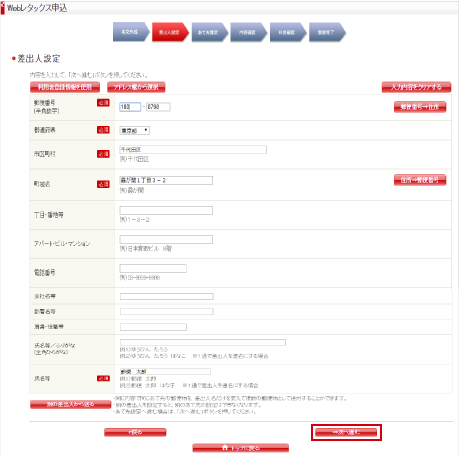Open the 都道府県 prefecture dropdown
This screenshot has height=457, width=460.
click(x=135, y=131)
